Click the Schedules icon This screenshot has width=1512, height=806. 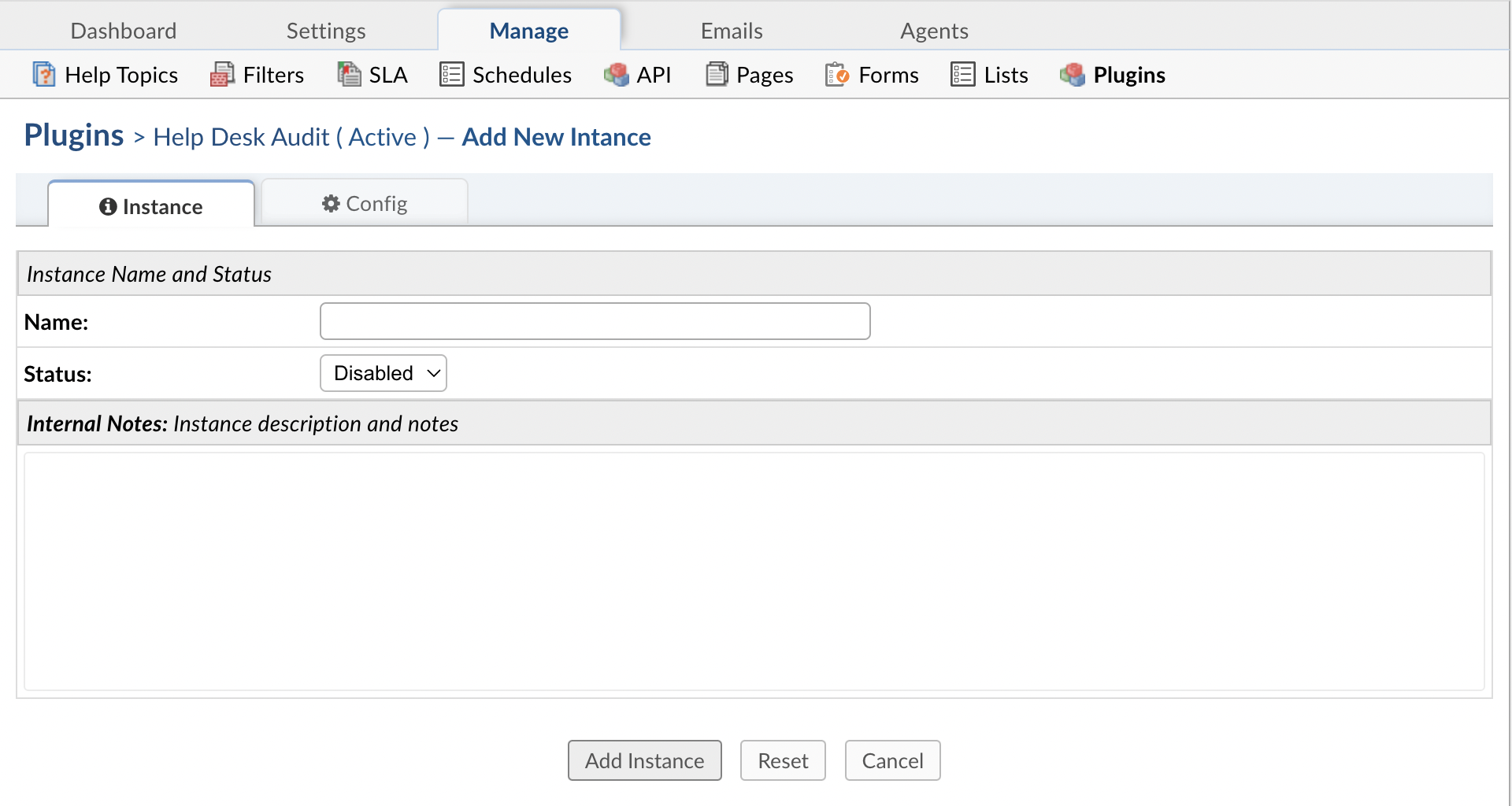(451, 74)
